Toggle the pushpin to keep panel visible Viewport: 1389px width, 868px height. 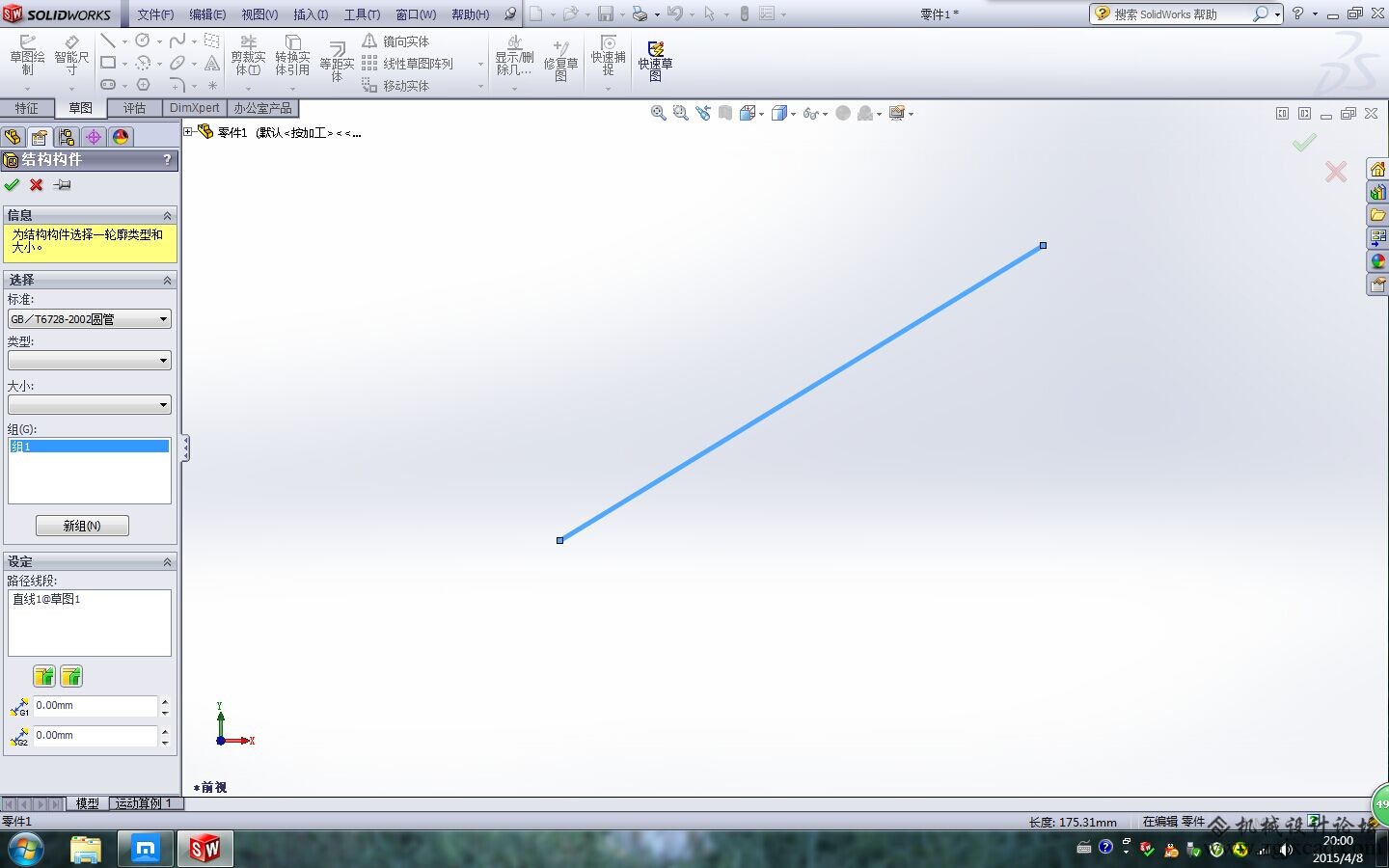63,184
